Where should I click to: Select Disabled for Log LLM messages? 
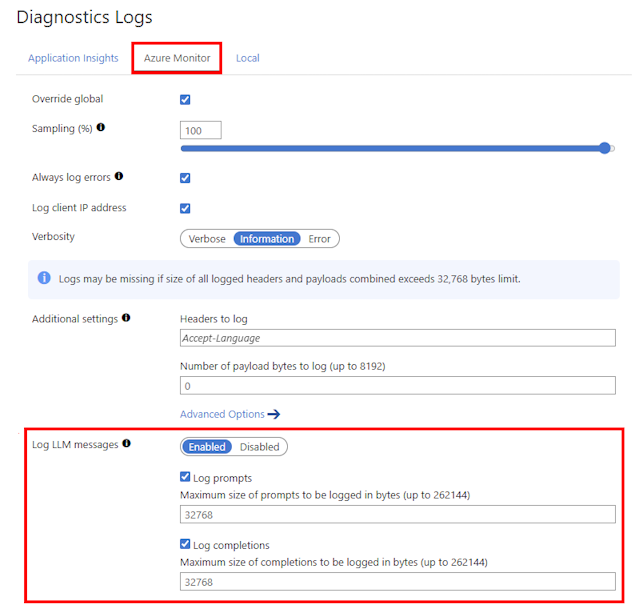click(x=259, y=447)
